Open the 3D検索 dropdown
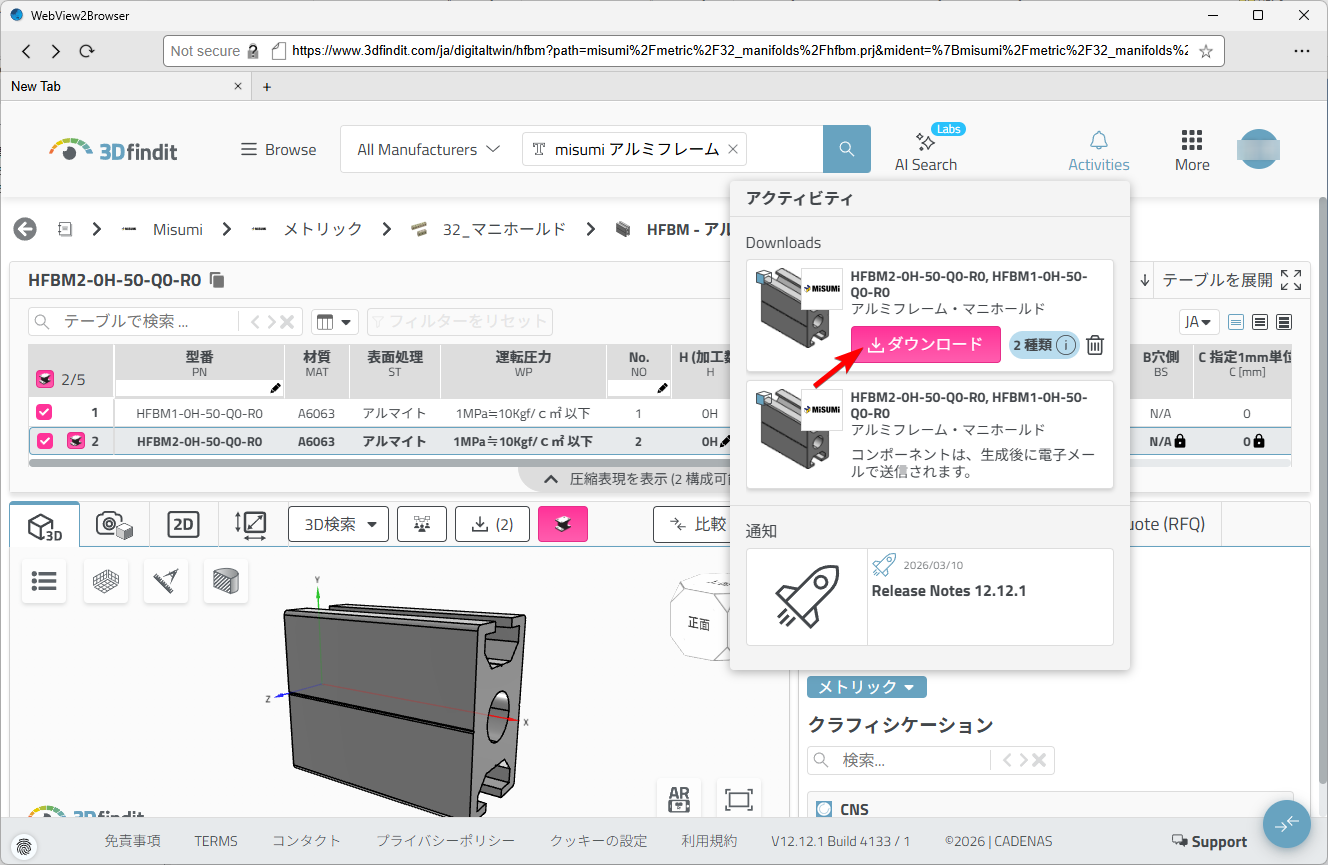Screen dimensions: 1328x865 click(338, 524)
